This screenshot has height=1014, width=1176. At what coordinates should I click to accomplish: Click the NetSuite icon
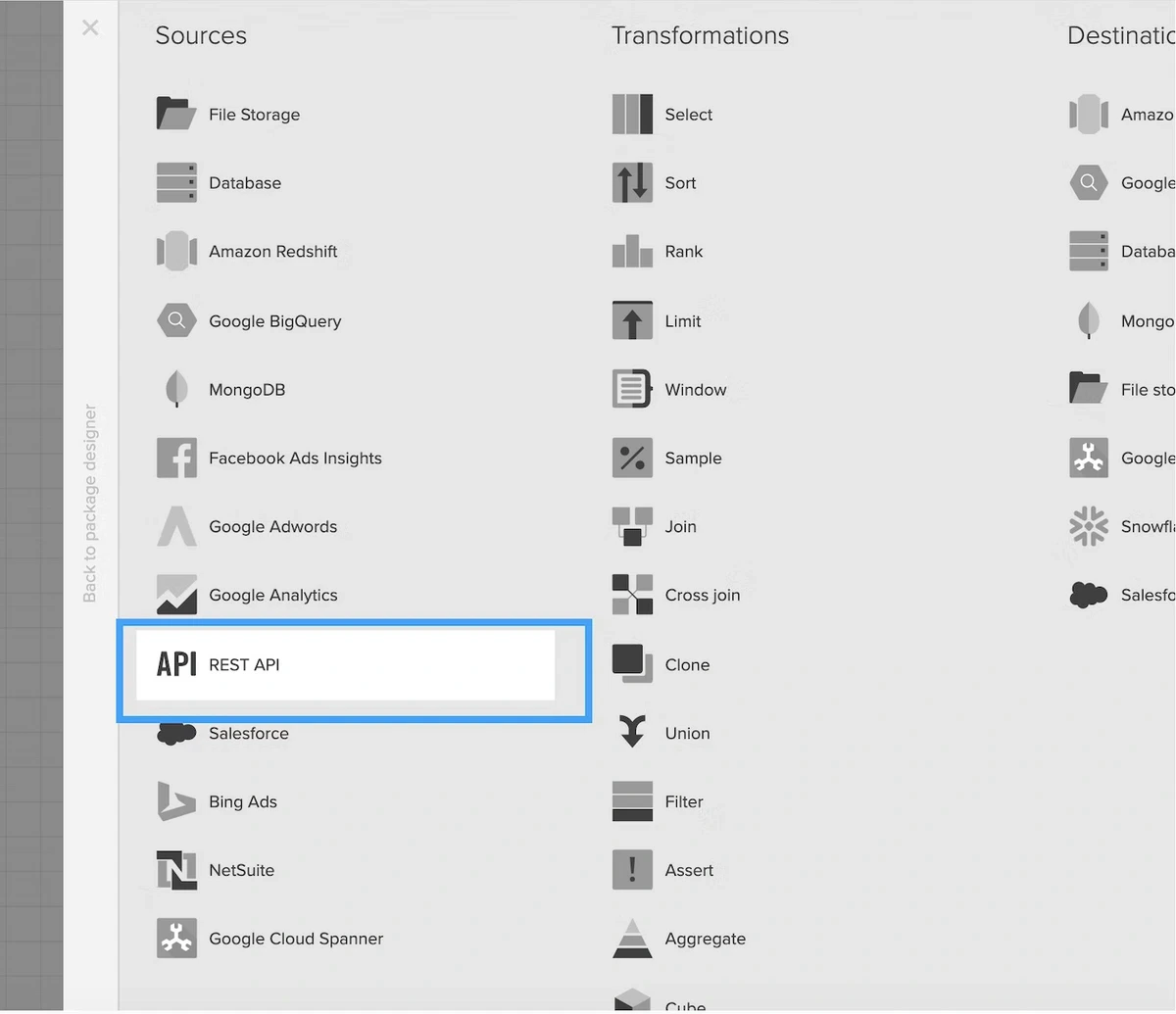176,870
